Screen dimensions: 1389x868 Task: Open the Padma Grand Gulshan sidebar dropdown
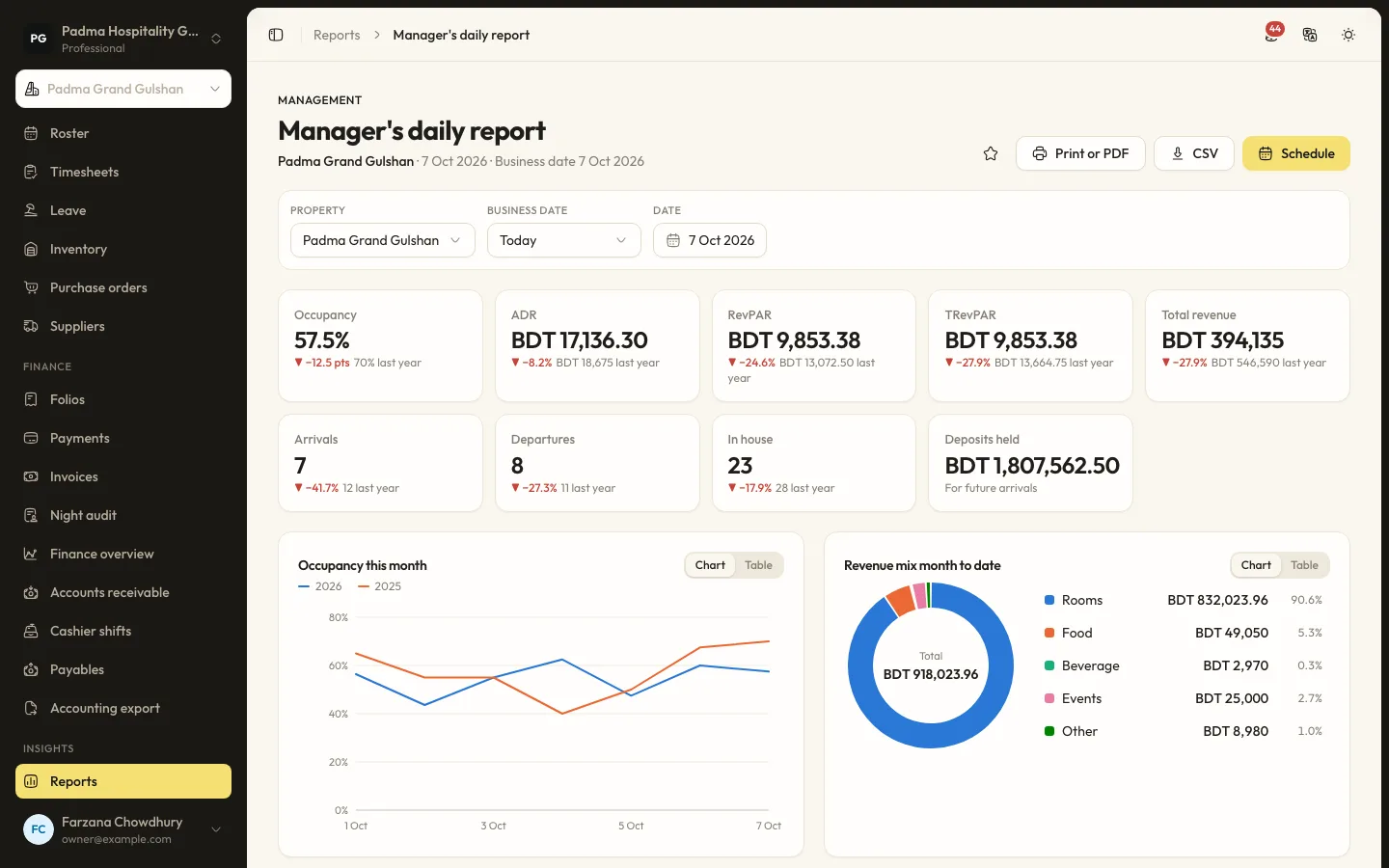(123, 89)
